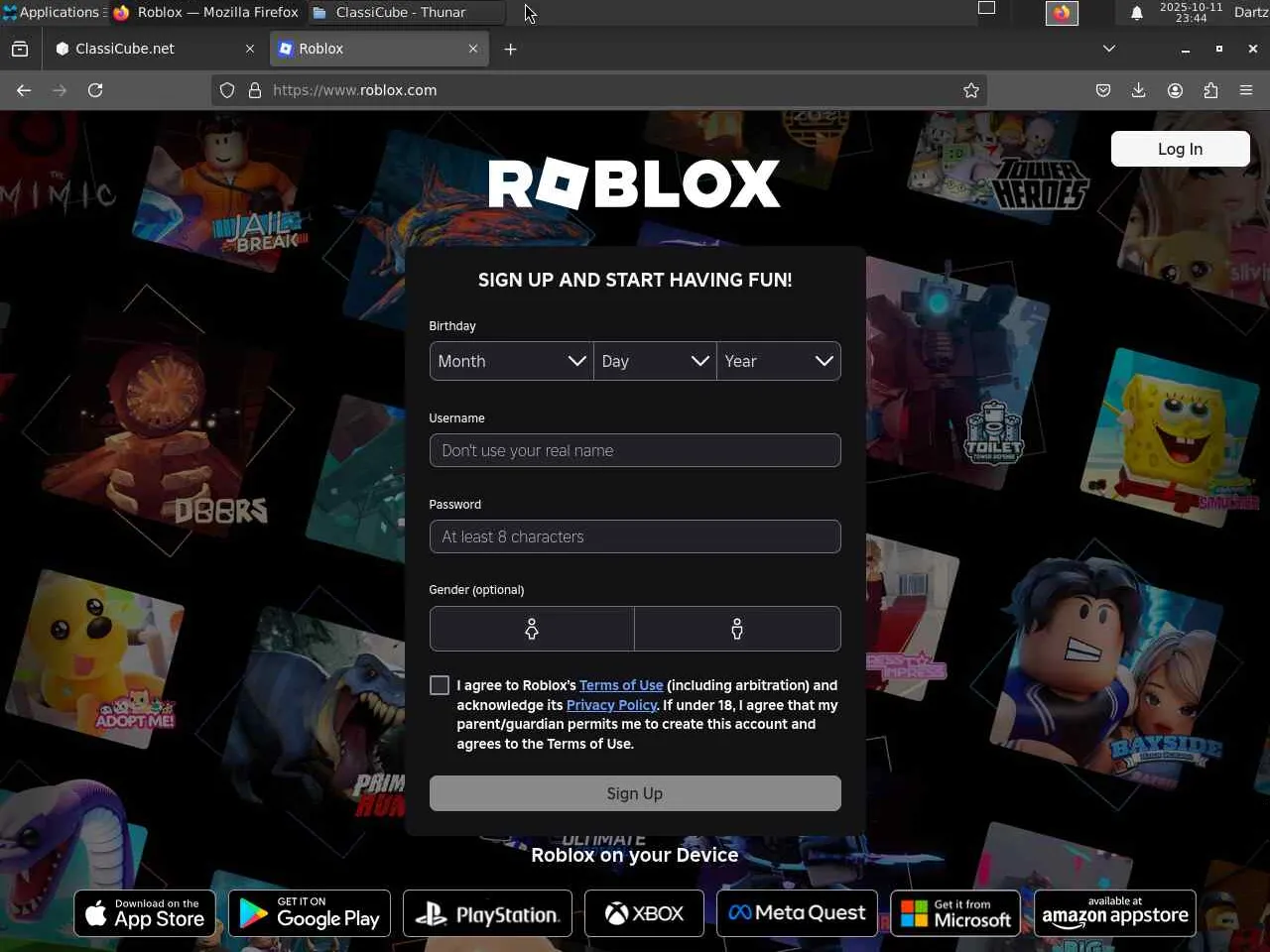Open a new tab with the plus button
The width and height of the screenshot is (1270, 952).
tap(510, 49)
